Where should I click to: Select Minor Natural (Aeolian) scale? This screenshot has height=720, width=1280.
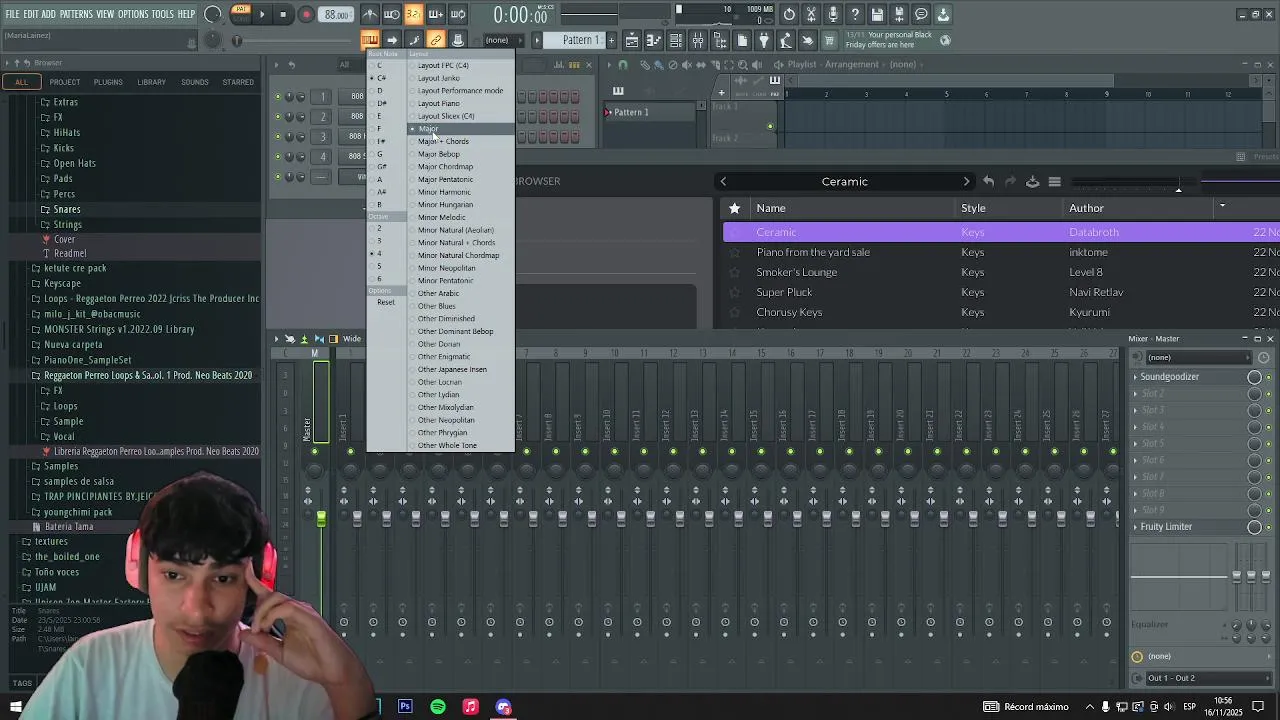(x=455, y=230)
